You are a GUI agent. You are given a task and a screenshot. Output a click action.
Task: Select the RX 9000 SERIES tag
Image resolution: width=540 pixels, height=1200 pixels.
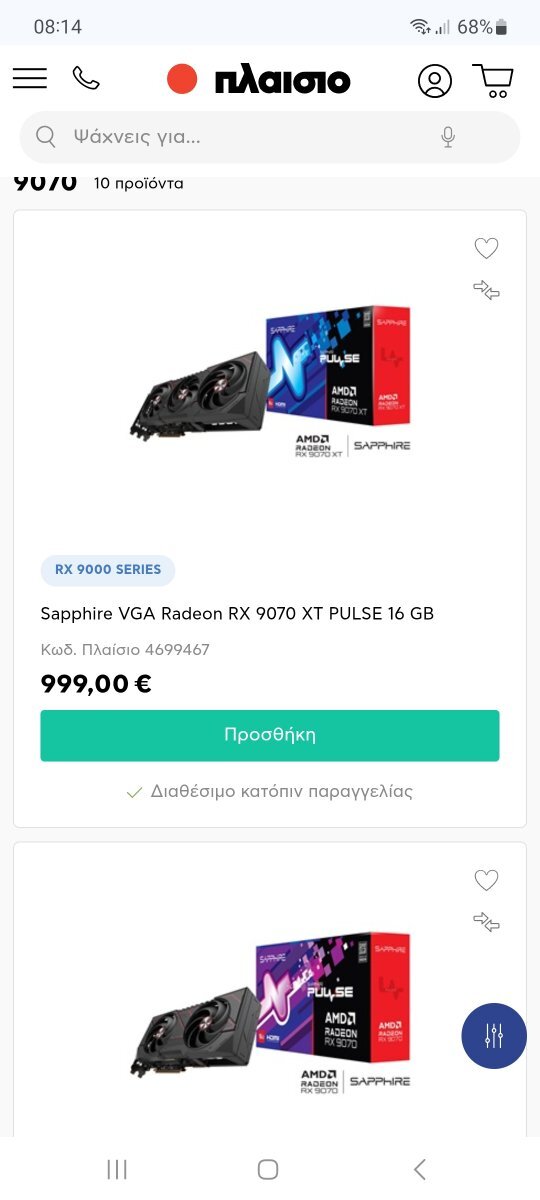(108, 570)
